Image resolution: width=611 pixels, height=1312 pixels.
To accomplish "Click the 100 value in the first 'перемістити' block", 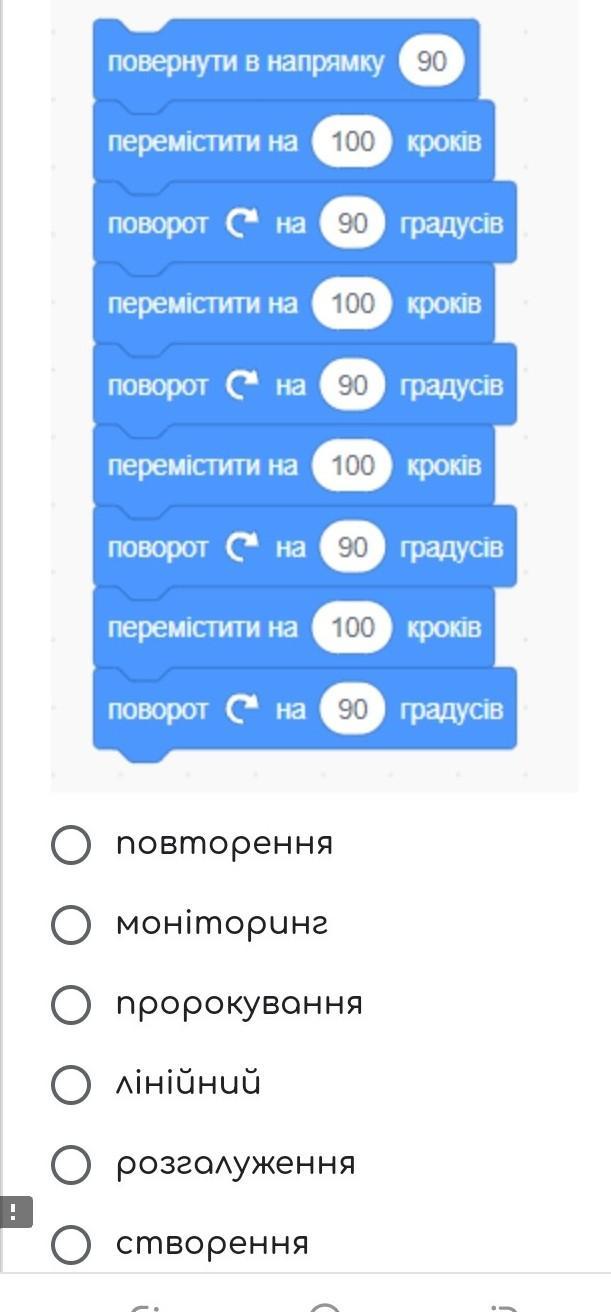I will coord(352,142).
